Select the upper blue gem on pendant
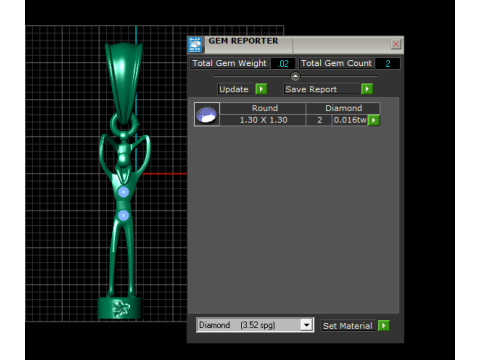The image size is (480, 360). (x=123, y=192)
